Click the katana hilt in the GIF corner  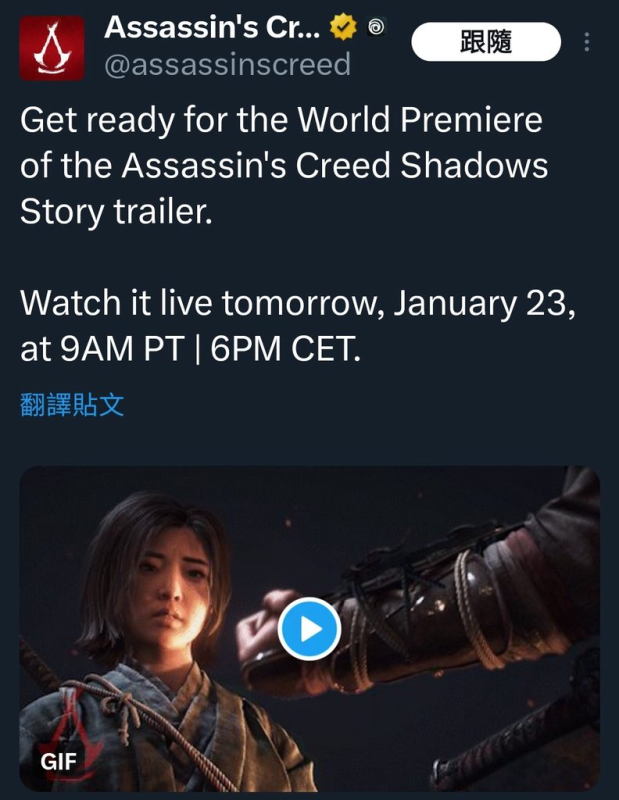coord(515,740)
